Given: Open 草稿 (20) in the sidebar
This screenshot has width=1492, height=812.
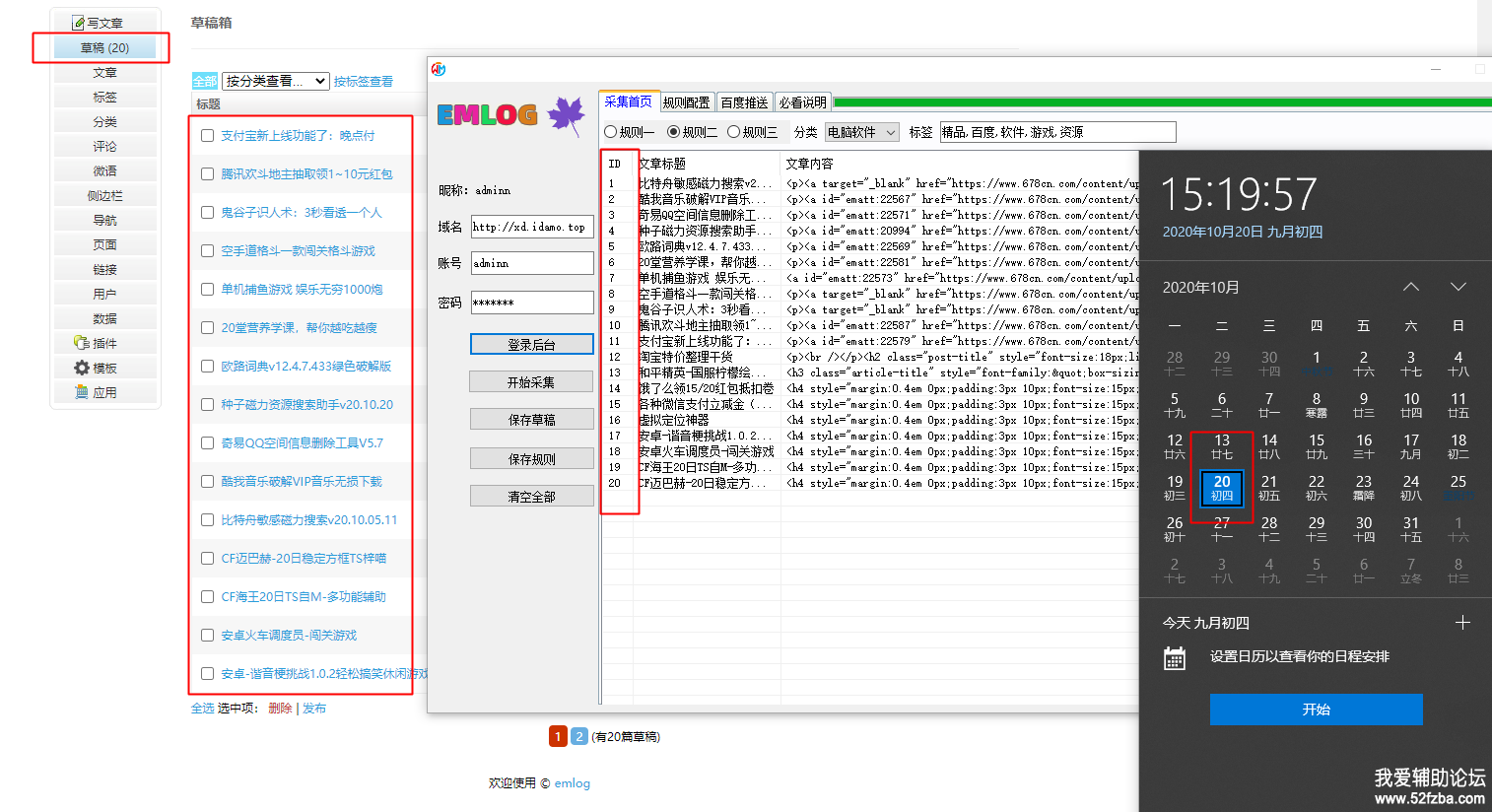Looking at the screenshot, I should pos(104,47).
